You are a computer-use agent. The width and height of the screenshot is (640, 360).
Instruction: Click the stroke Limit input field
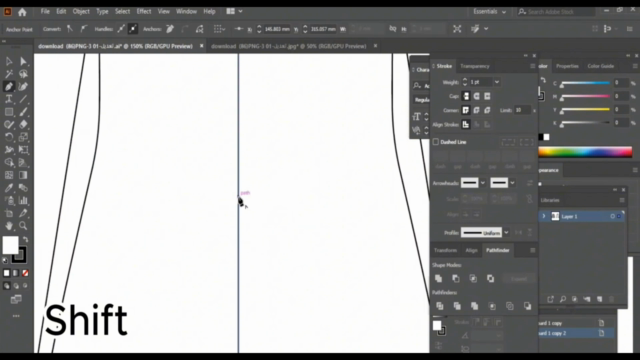click(x=522, y=110)
